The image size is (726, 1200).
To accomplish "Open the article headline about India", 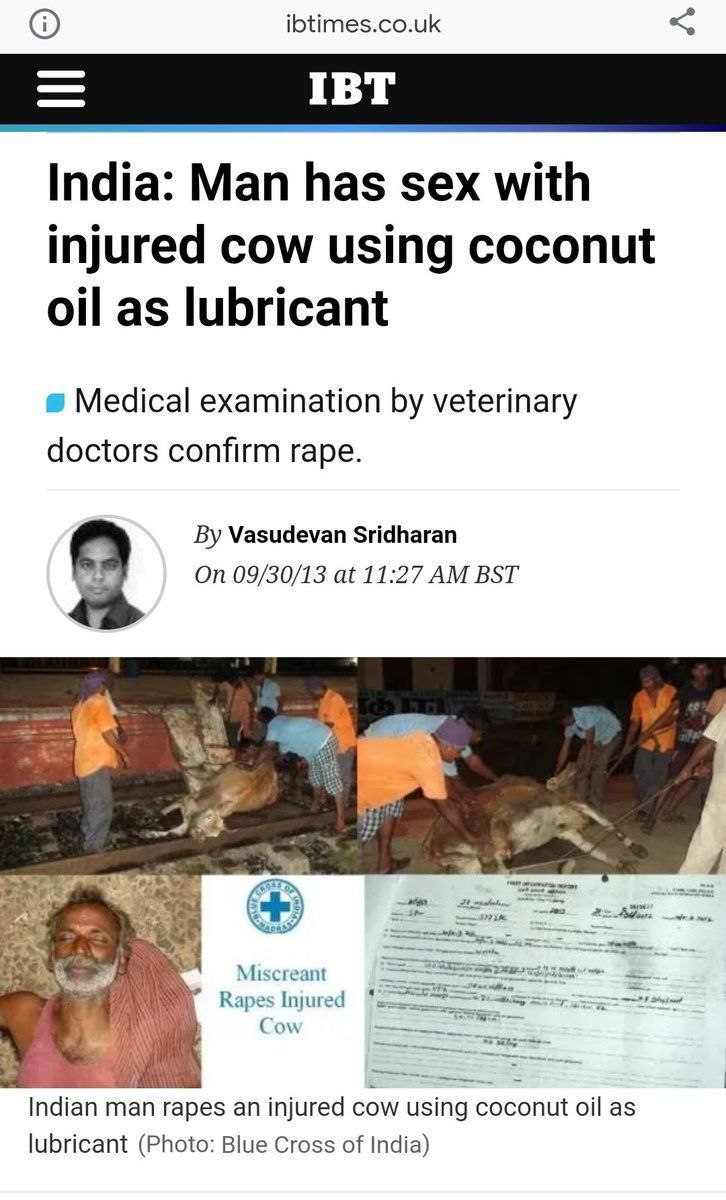I will [351, 245].
